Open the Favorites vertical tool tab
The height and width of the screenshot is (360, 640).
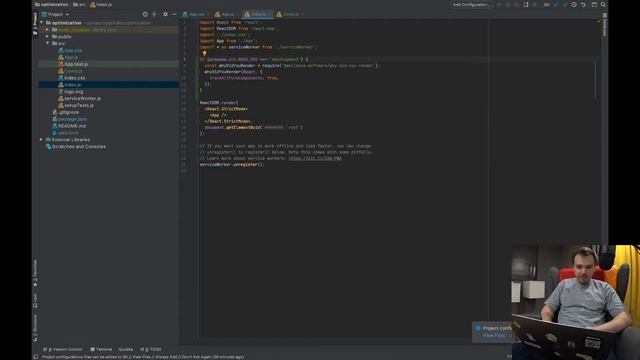point(35,273)
